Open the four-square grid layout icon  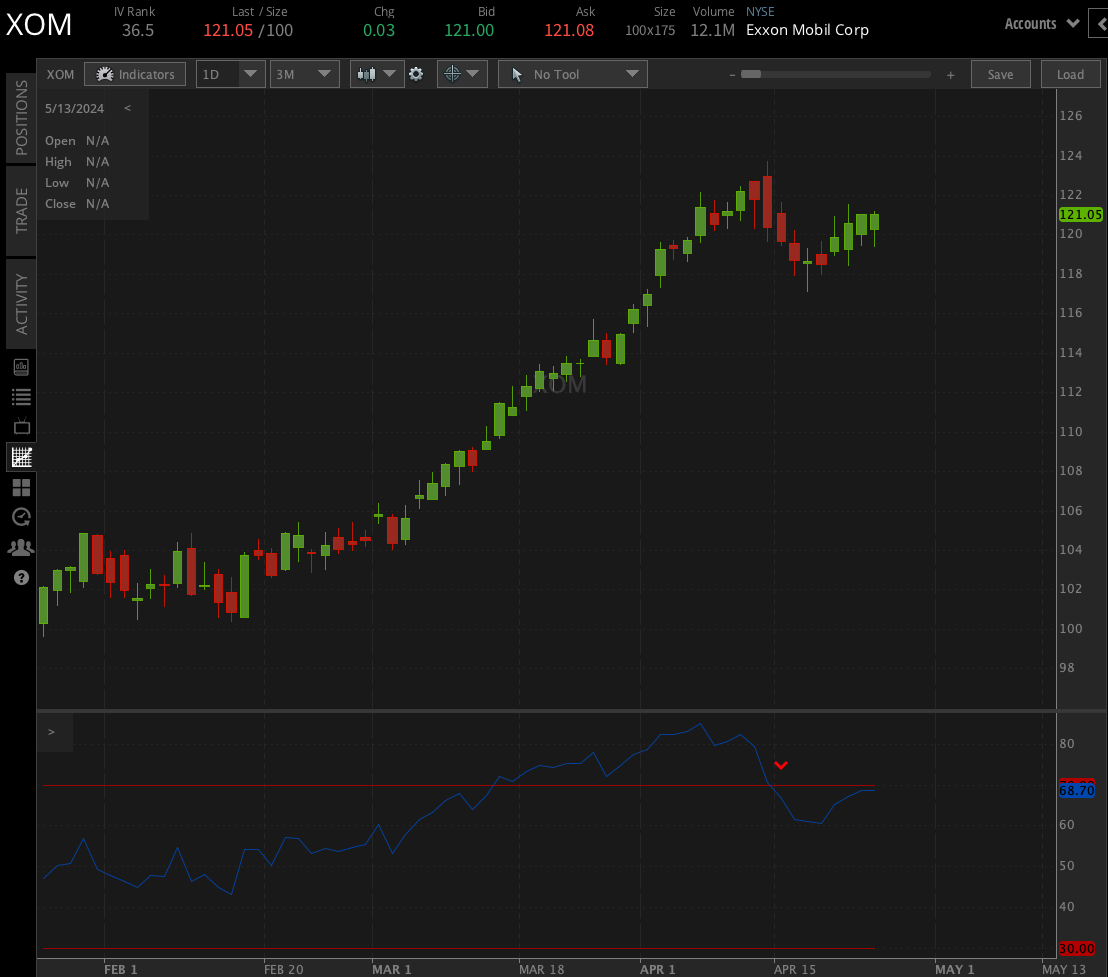pos(21,488)
